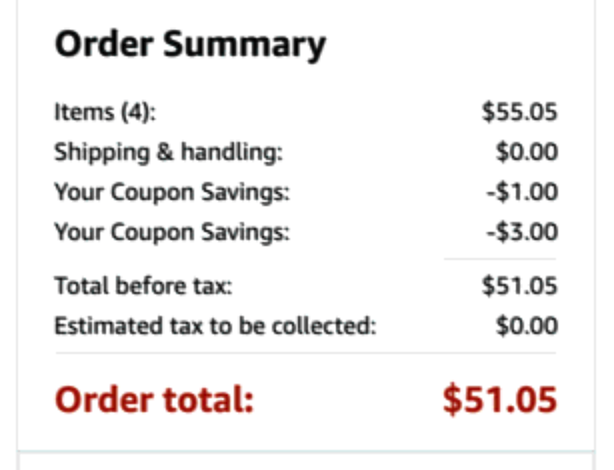Select the $0.00 shipping amount
Image resolution: width=614 pixels, height=470 pixels.
[526, 153]
